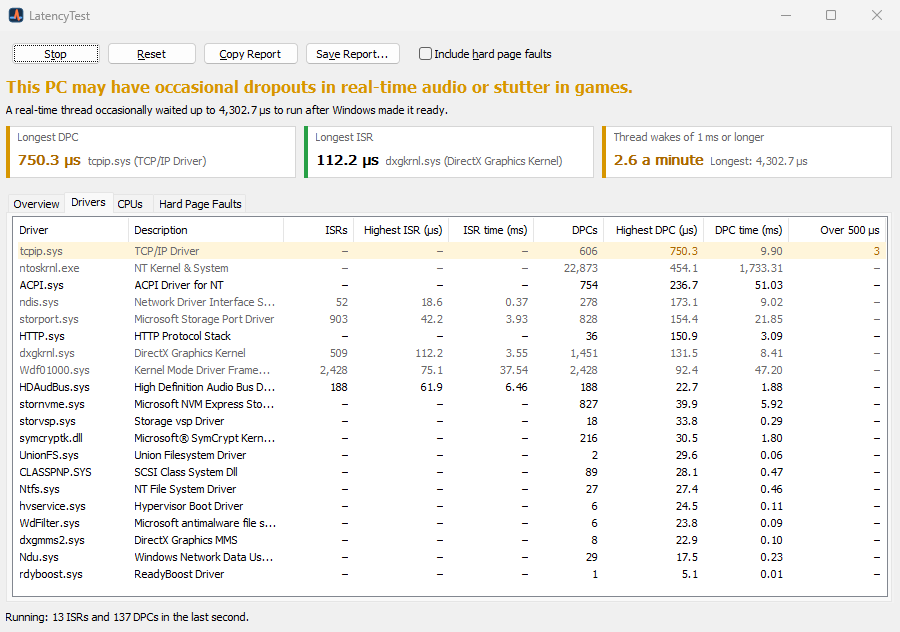Select the Ntfs.sys row
Screen dimensions: 900x632
(x=449, y=489)
